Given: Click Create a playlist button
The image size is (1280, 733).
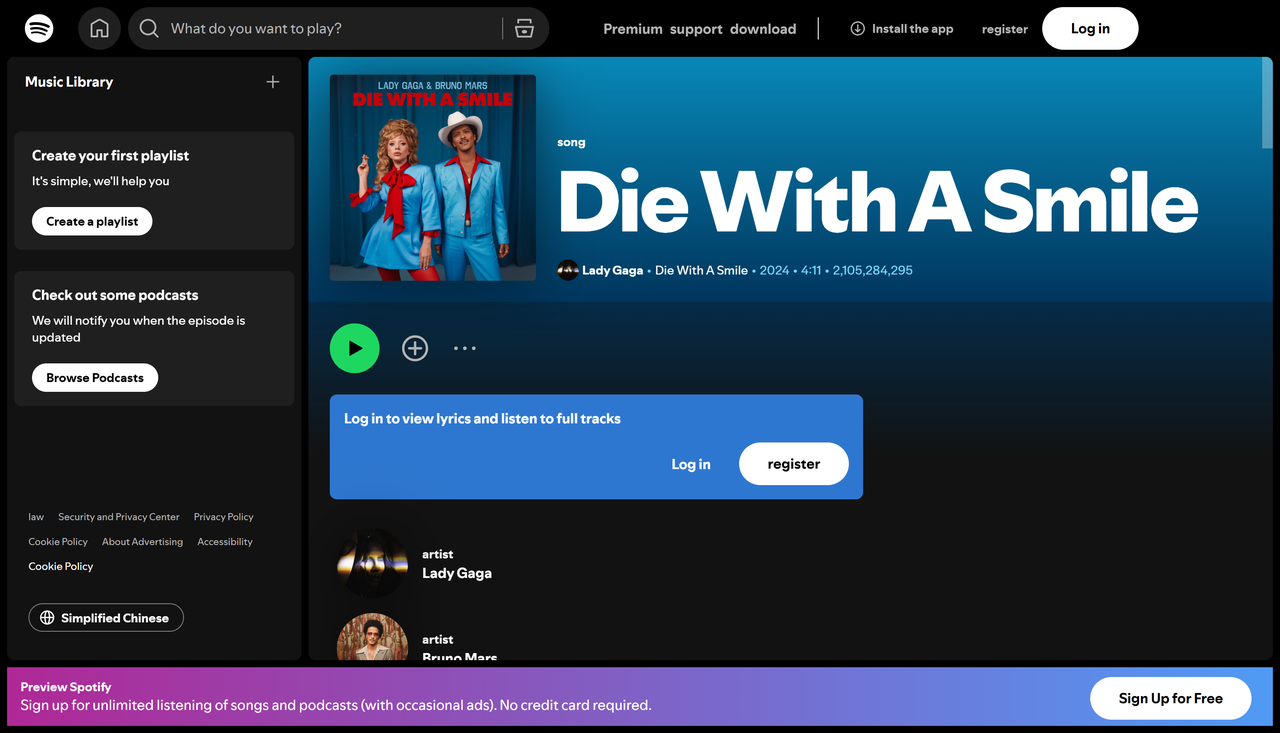Looking at the screenshot, I should point(92,221).
